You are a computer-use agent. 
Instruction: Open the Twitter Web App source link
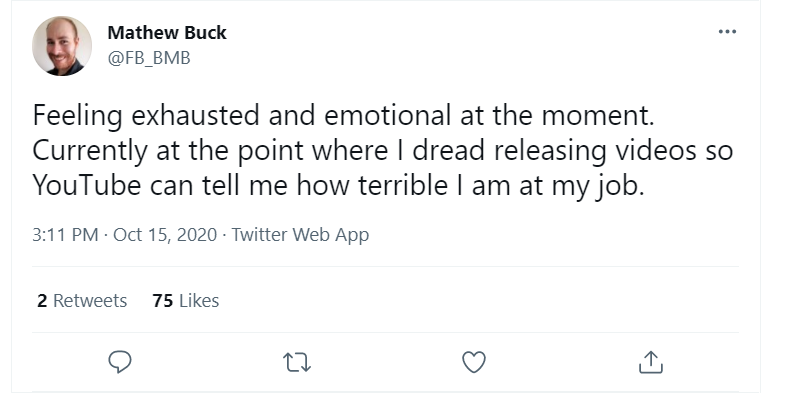[300, 235]
